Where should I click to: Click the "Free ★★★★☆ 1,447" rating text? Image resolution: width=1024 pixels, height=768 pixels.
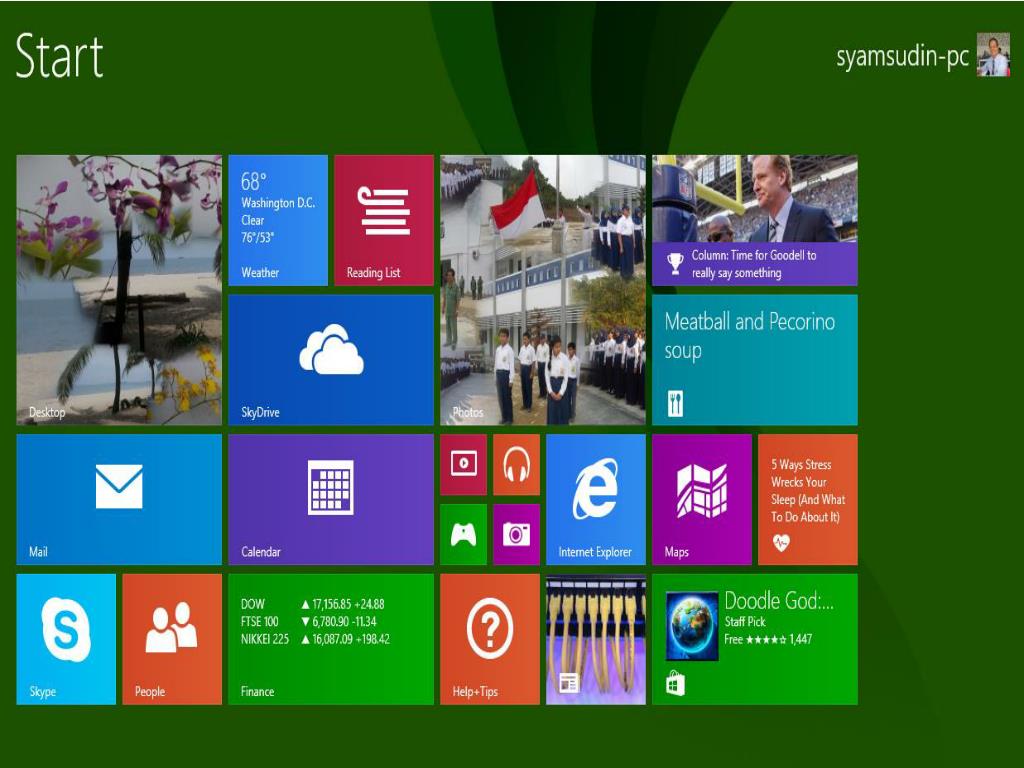pos(768,639)
